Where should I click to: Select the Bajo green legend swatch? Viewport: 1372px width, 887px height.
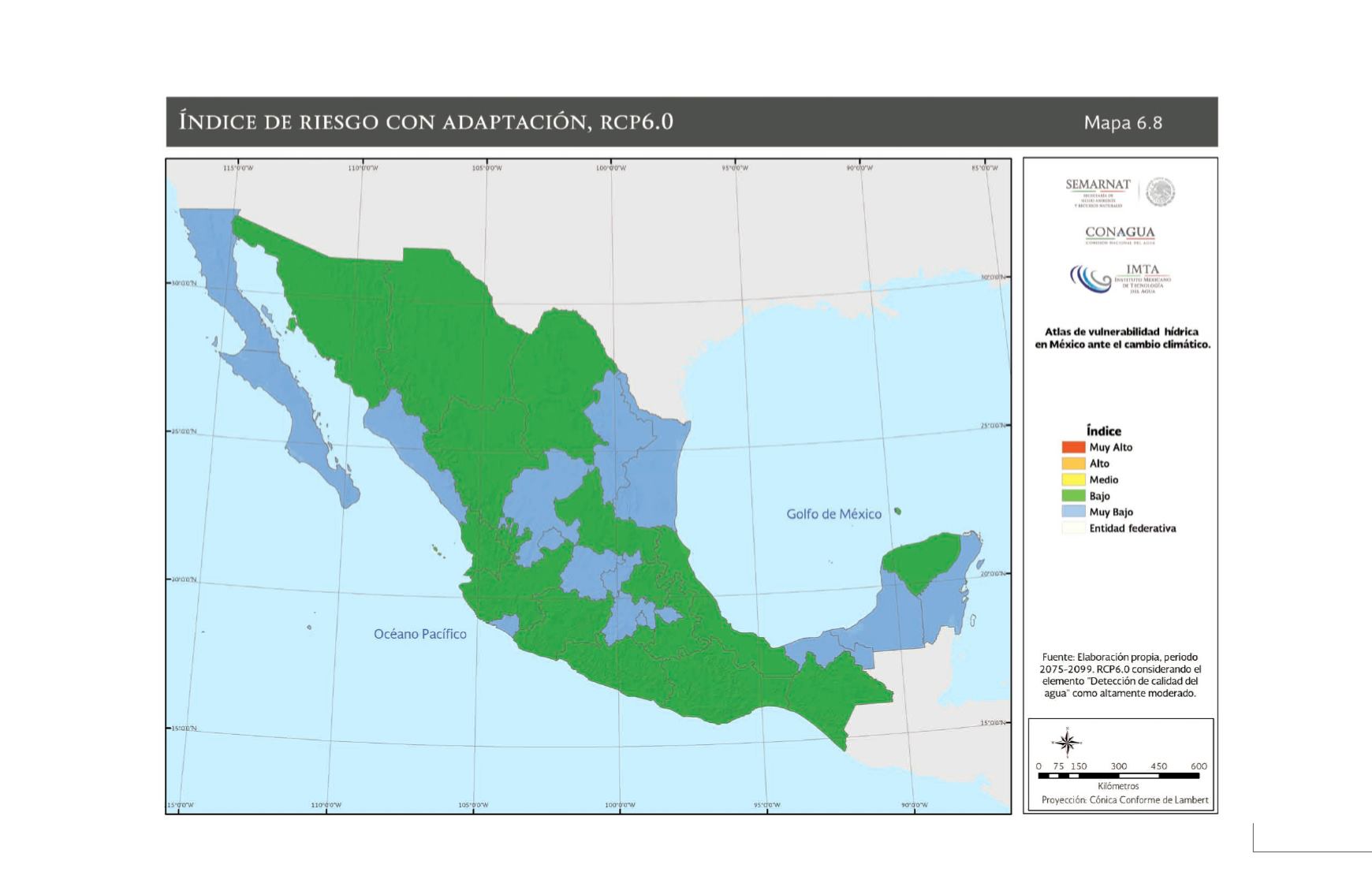(1073, 496)
